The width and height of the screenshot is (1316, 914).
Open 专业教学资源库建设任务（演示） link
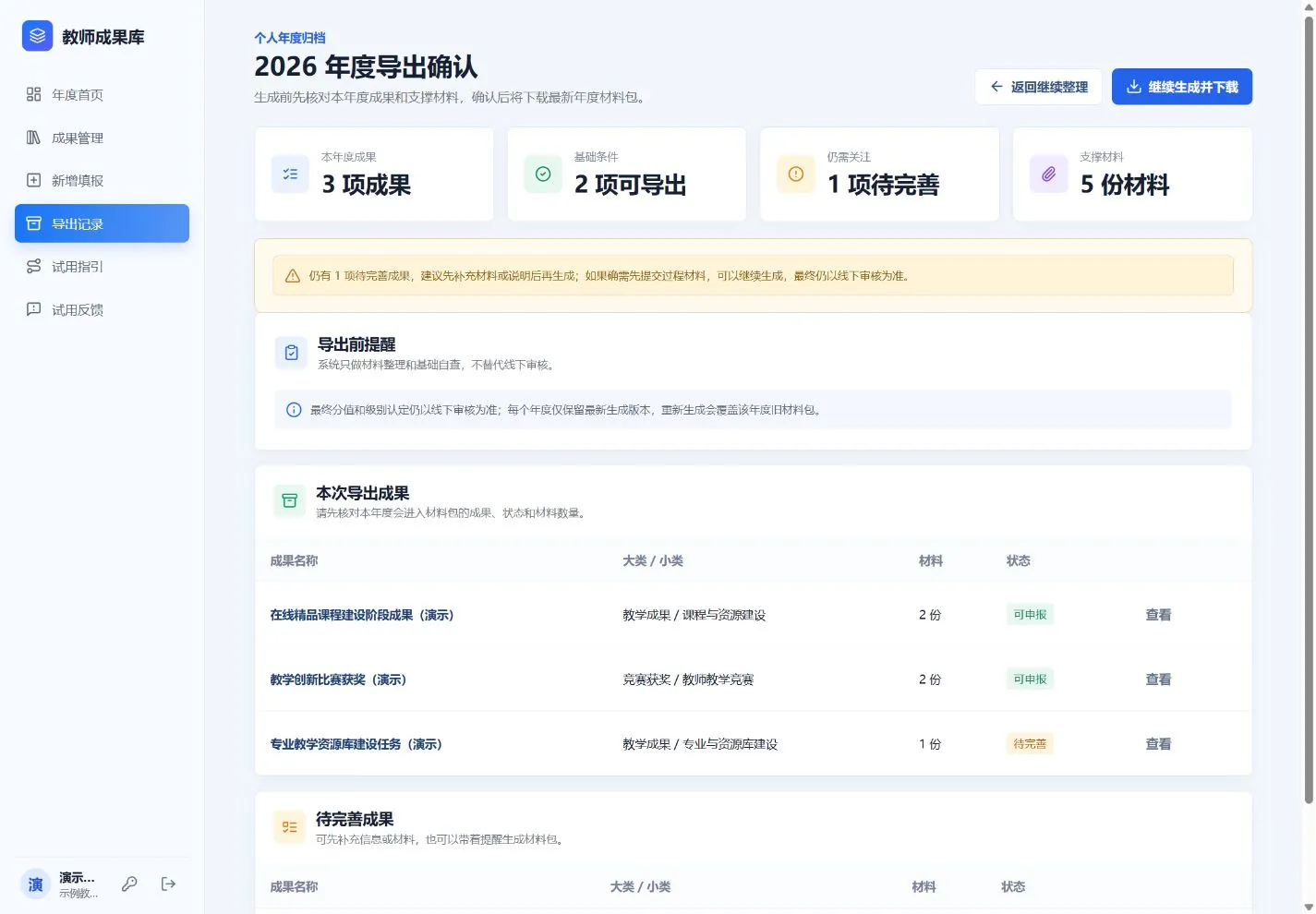tap(356, 744)
